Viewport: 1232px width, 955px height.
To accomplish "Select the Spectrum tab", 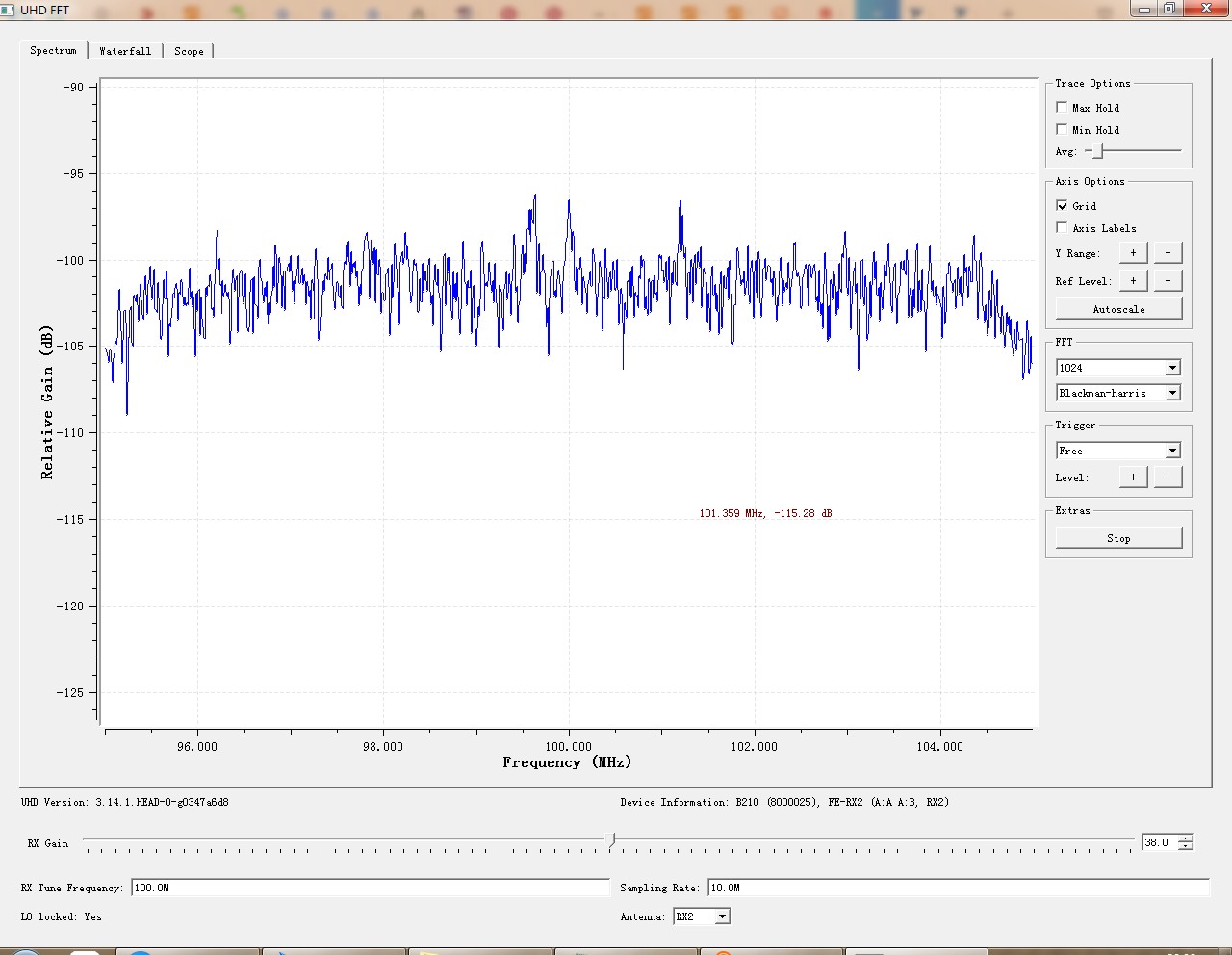I will [53, 50].
